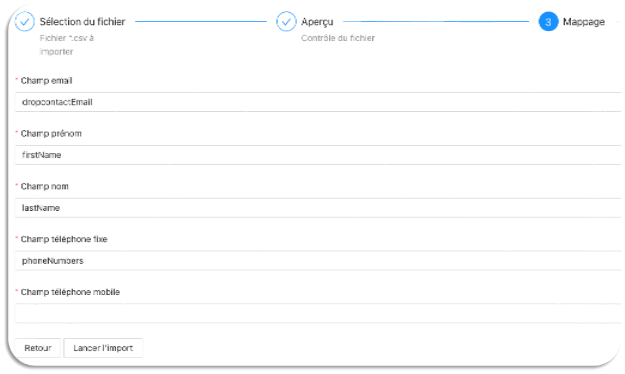Select the Sélection du fichier step title
This screenshot has height=374, width=625.
click(x=83, y=22)
